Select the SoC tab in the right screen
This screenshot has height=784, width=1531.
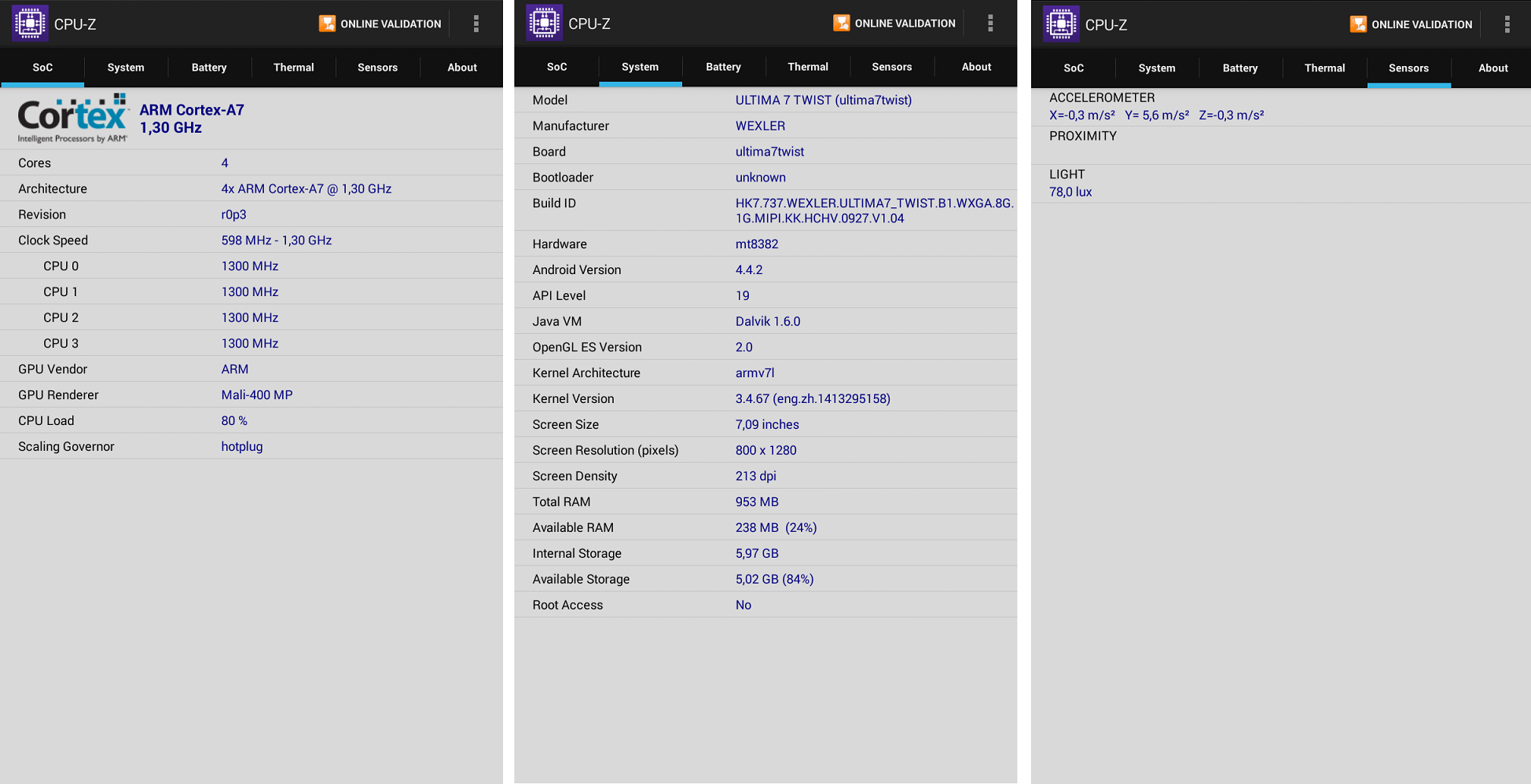point(1074,68)
